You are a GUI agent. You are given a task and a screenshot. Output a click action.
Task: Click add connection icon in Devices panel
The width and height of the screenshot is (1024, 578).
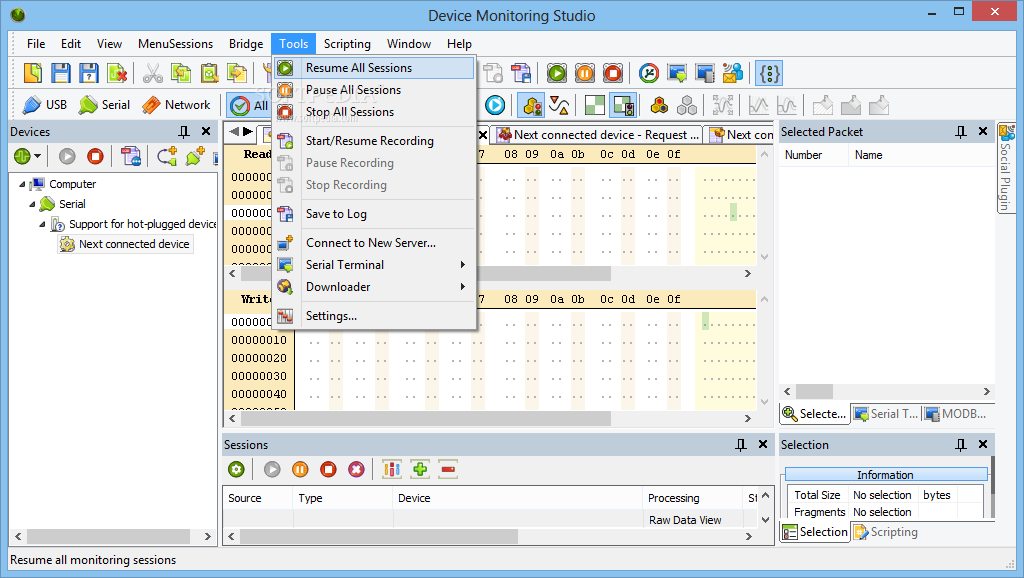(x=167, y=157)
